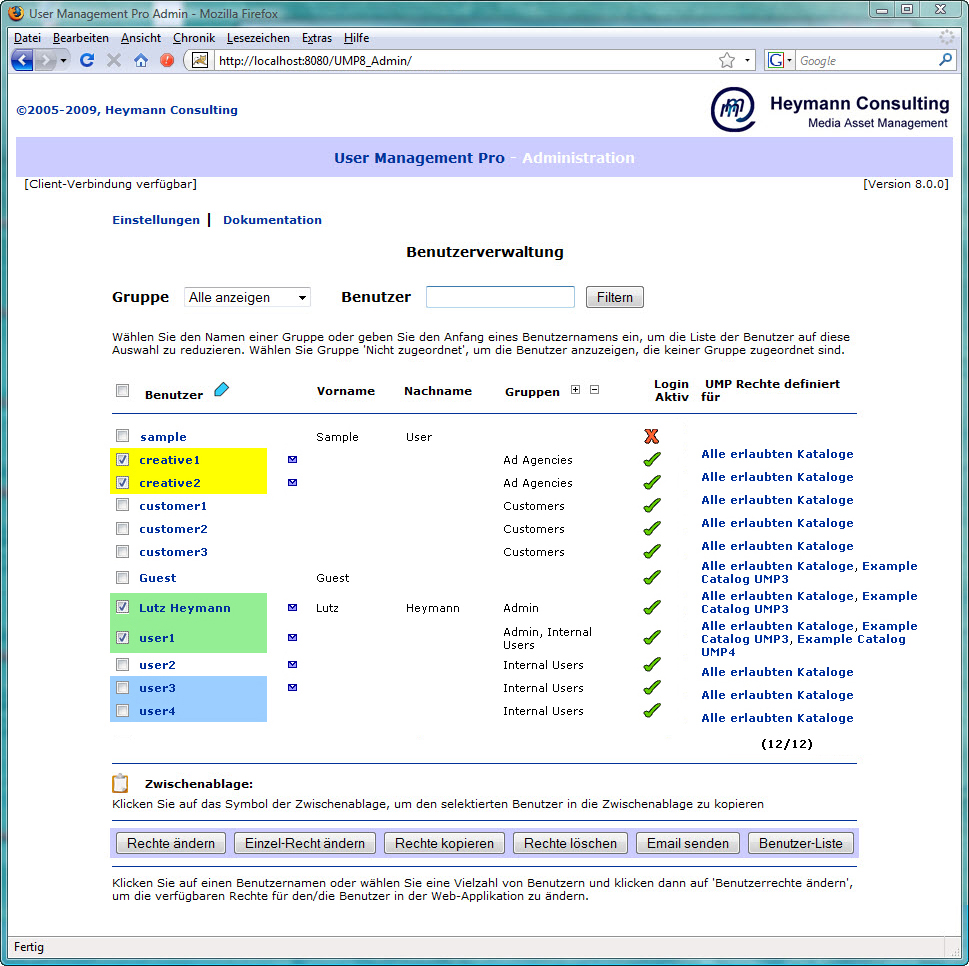Open the address bar dropdown arrow

coord(747,61)
